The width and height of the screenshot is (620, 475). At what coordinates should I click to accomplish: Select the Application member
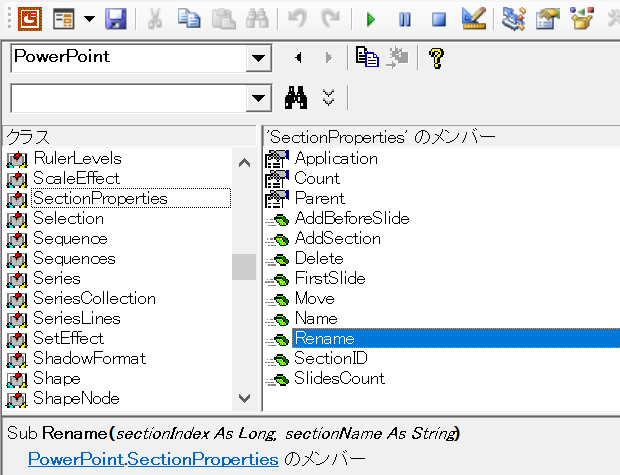(336, 158)
